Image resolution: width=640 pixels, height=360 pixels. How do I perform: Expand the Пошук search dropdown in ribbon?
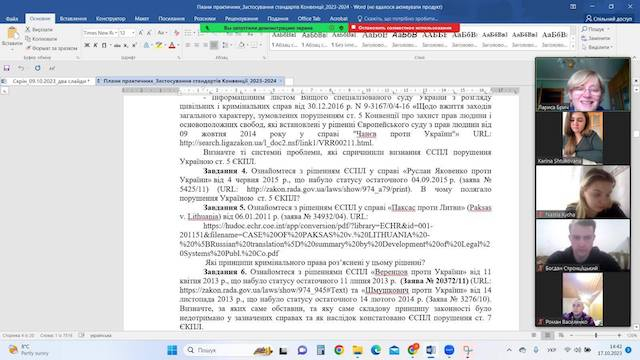pos(596,29)
